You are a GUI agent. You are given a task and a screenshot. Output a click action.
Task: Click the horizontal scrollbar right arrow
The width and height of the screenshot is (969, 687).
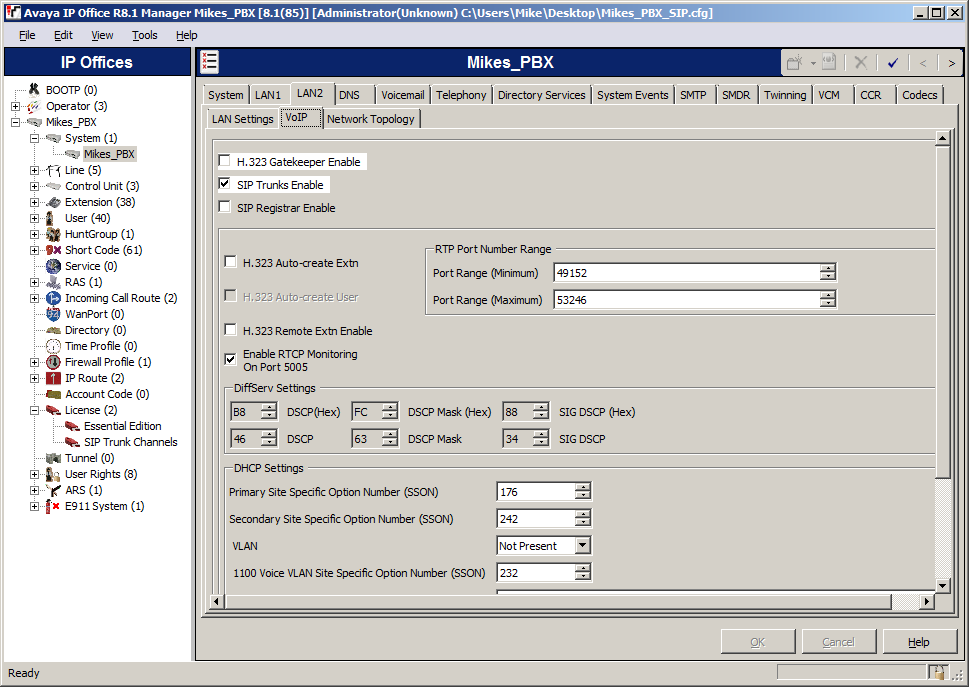coord(926,601)
